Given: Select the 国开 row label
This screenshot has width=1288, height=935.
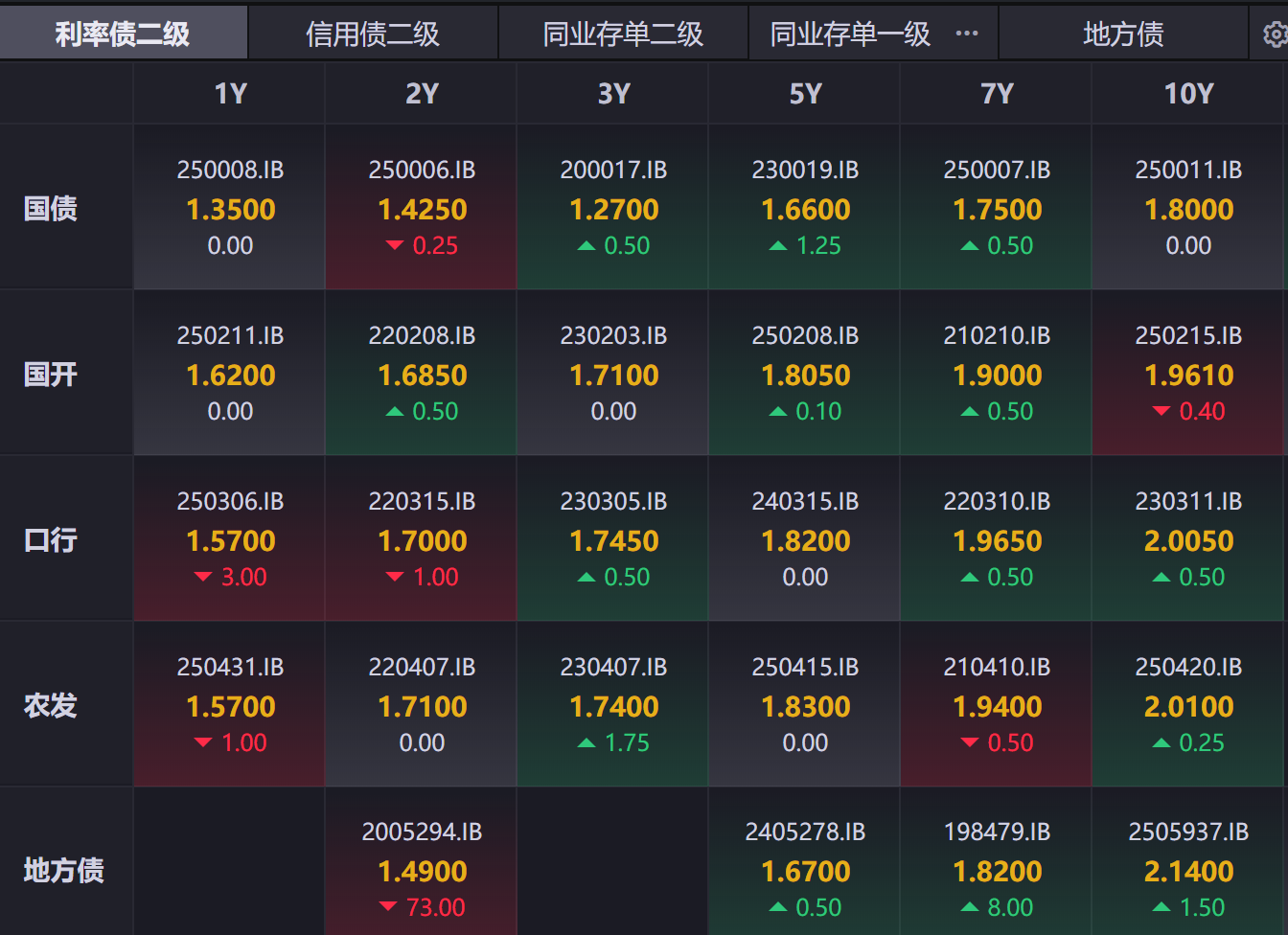Looking at the screenshot, I should (x=51, y=374).
